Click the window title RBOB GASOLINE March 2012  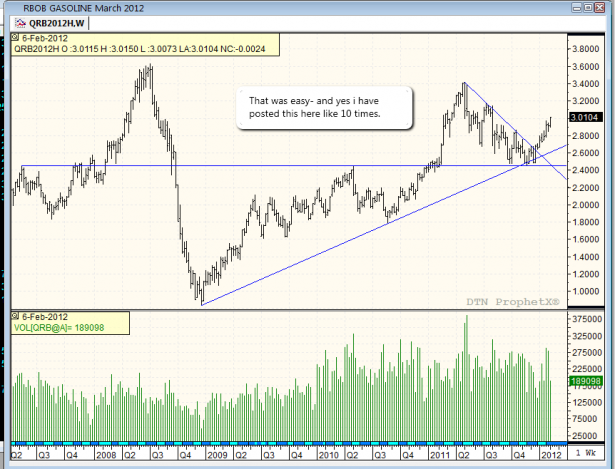pyautogui.click(x=83, y=8)
